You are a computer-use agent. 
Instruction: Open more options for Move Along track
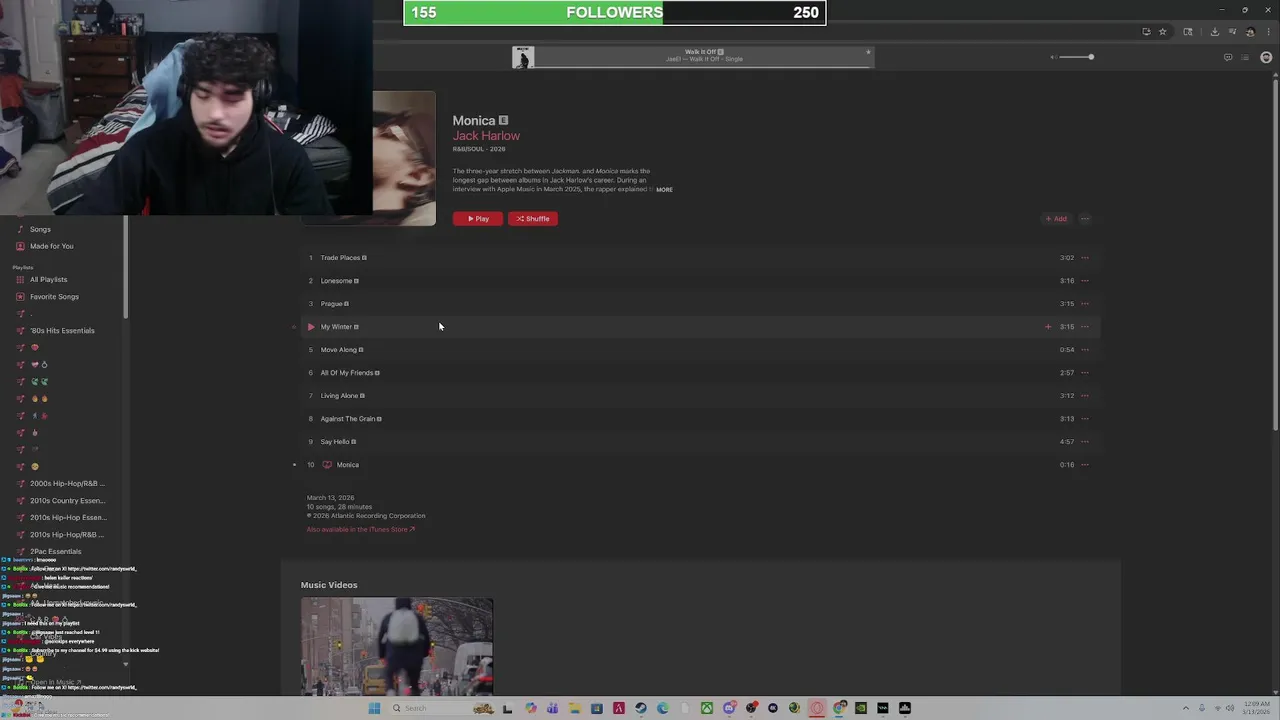click(x=1085, y=350)
